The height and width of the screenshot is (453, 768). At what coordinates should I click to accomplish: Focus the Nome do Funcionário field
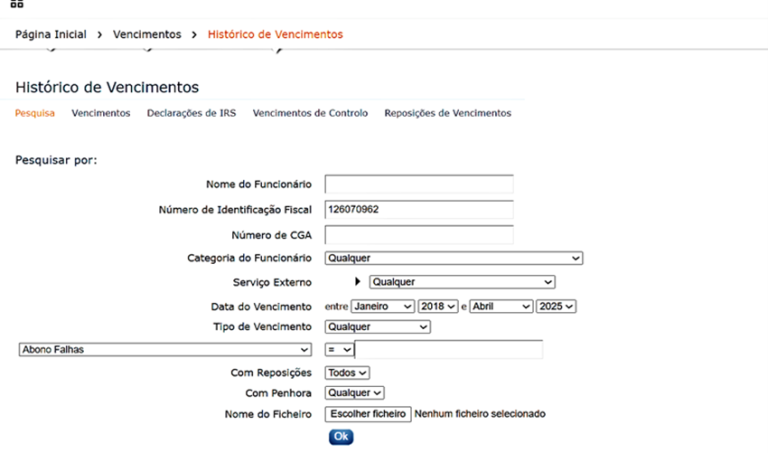[x=418, y=185]
